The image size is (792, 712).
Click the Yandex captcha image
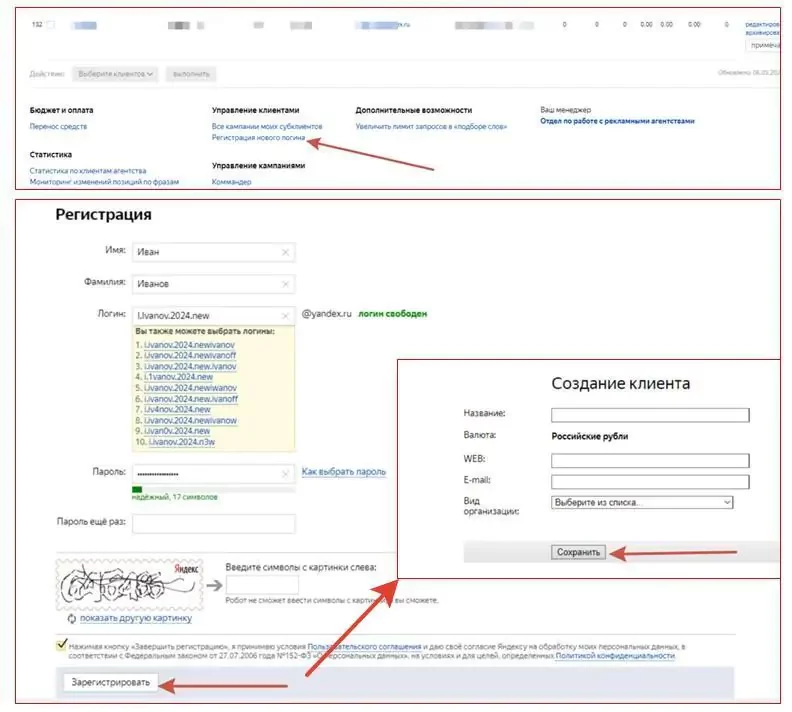coord(129,585)
